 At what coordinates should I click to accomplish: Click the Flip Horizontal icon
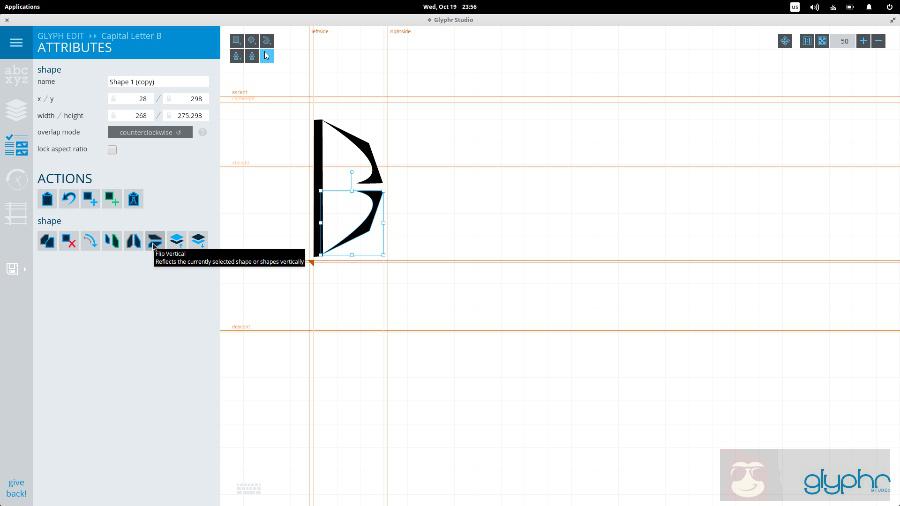[x=134, y=241]
